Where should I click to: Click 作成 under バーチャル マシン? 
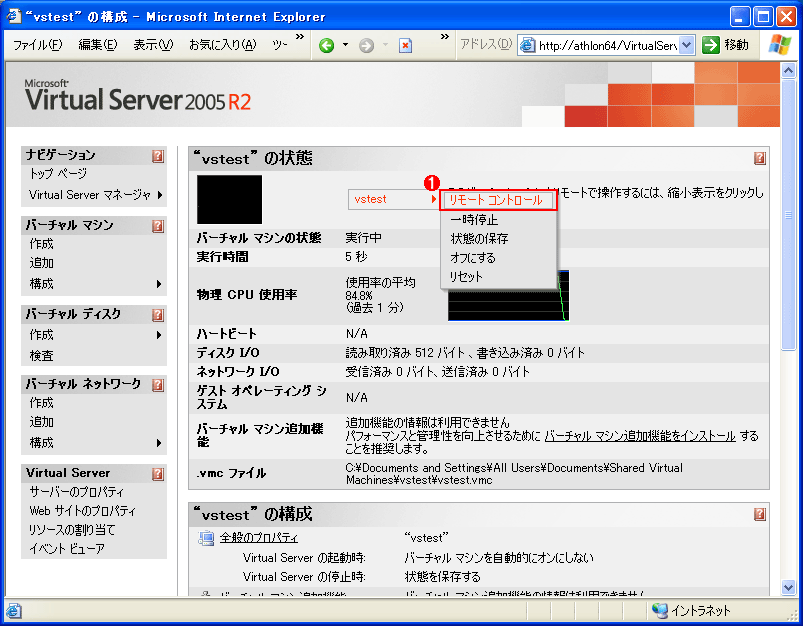pos(41,244)
